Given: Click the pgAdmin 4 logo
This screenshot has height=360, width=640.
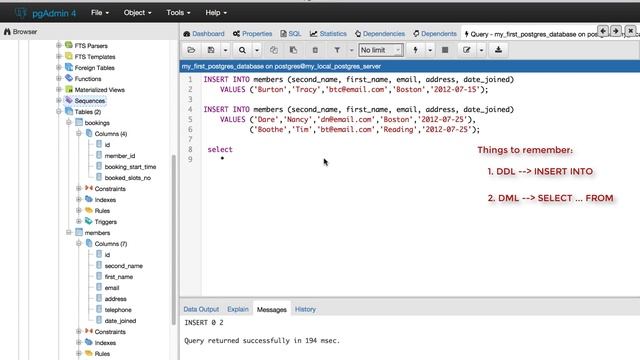Looking at the screenshot, I should pyautogui.click(x=46, y=13).
